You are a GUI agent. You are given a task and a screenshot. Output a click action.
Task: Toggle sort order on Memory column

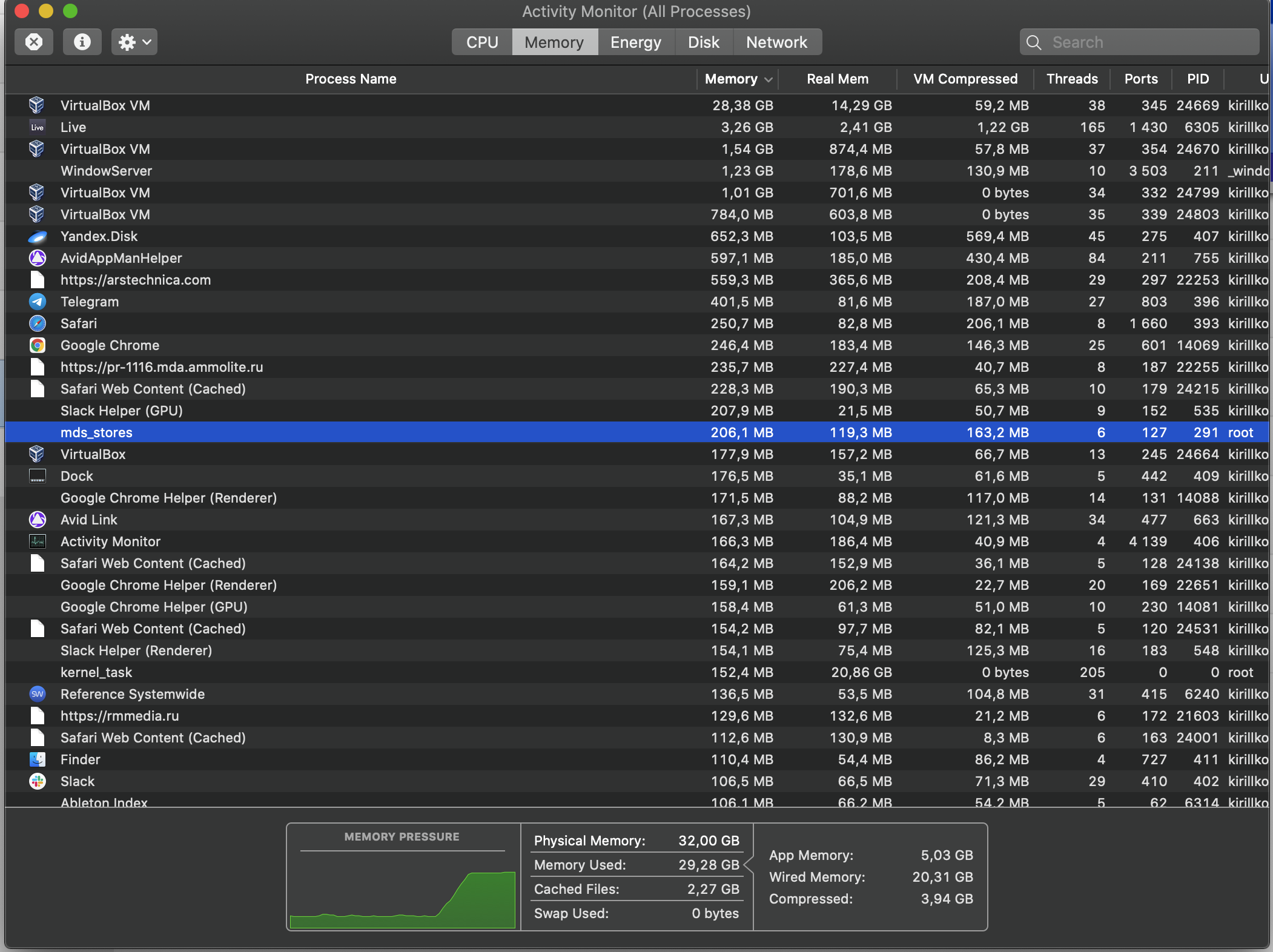[x=738, y=79]
